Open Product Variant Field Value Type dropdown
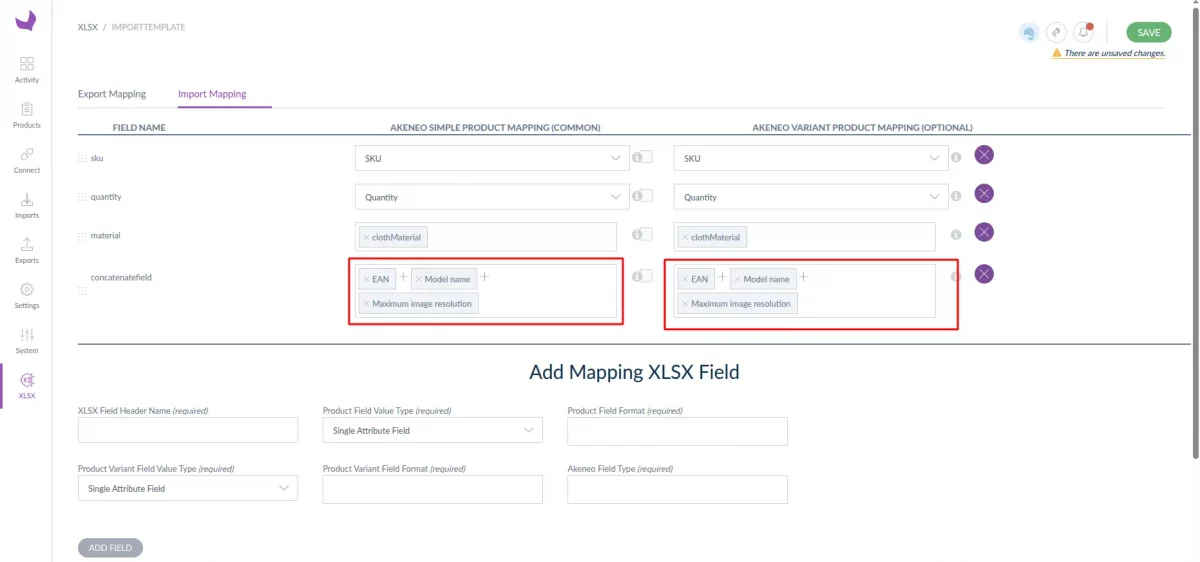Viewport: 1200px width, 562px height. (188, 489)
